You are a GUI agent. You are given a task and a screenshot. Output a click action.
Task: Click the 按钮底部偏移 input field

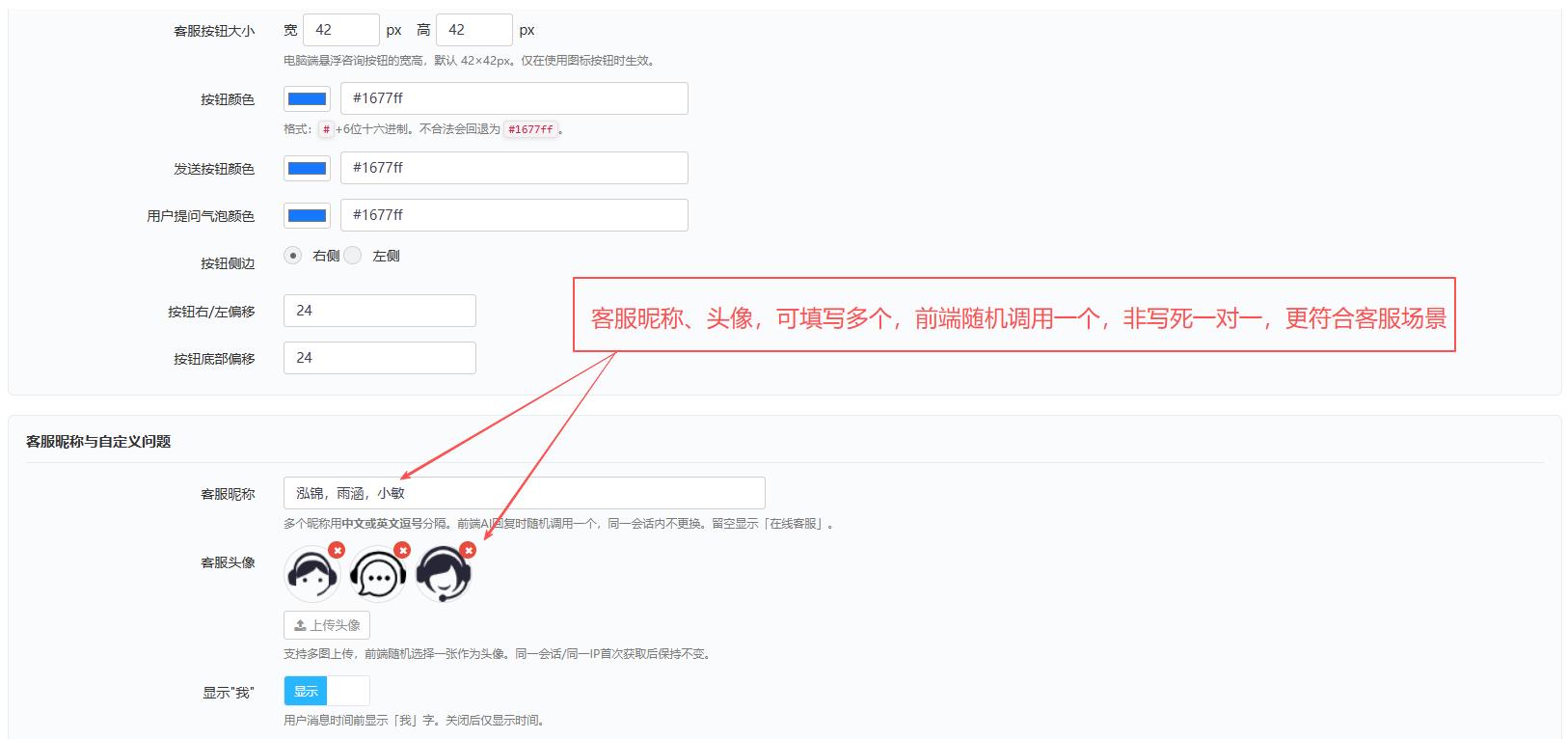[380, 358]
